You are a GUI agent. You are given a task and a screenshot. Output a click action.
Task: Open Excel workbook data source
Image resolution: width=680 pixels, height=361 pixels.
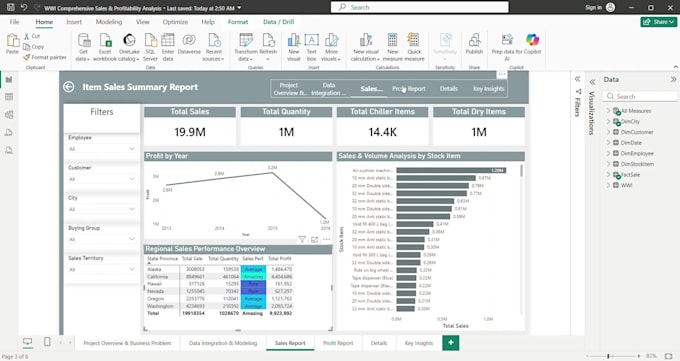point(105,47)
